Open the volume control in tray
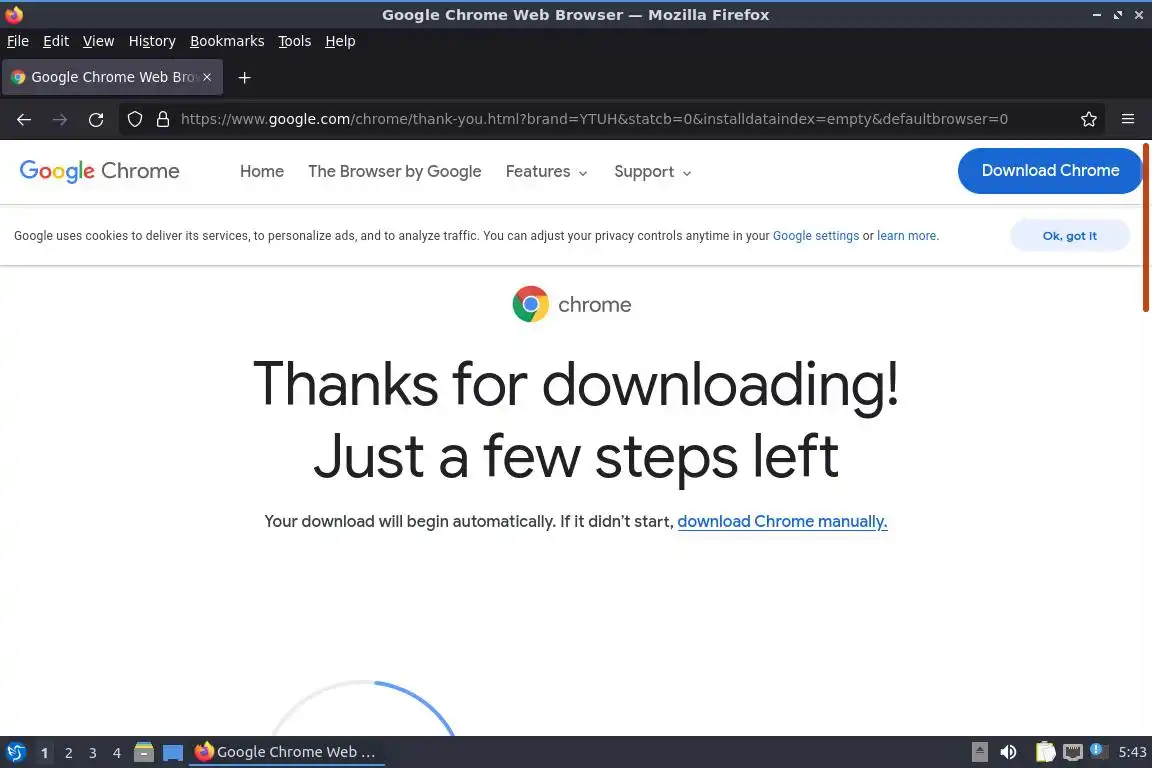The width and height of the screenshot is (1152, 768). click(1008, 752)
